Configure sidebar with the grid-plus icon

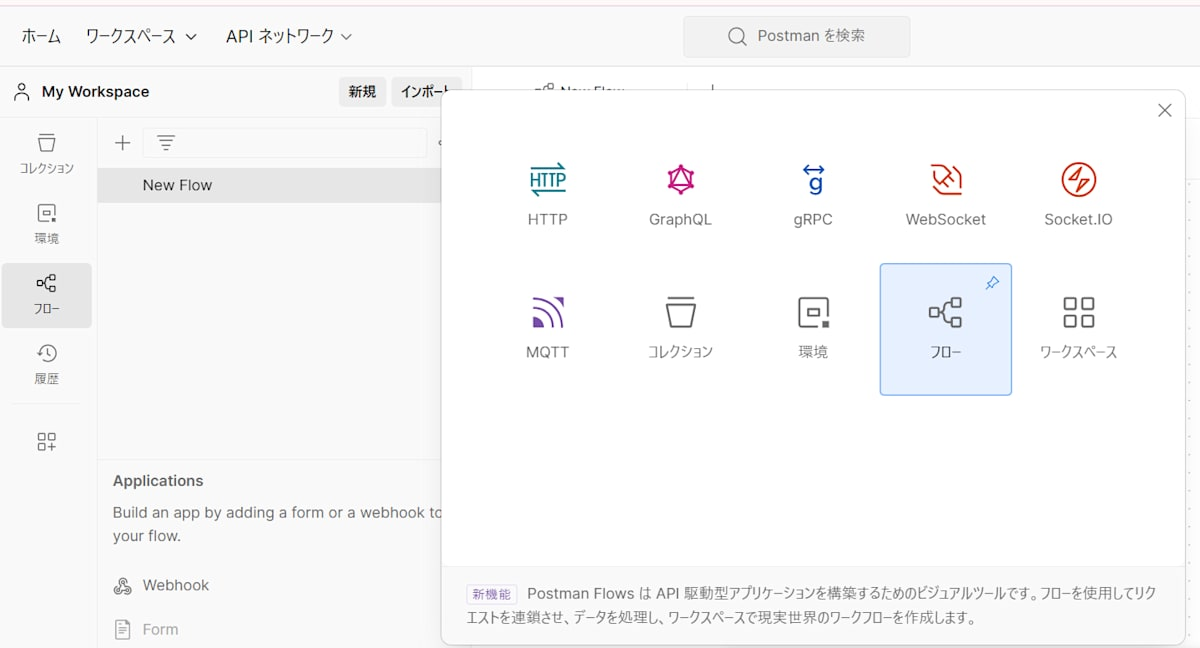coord(47,442)
